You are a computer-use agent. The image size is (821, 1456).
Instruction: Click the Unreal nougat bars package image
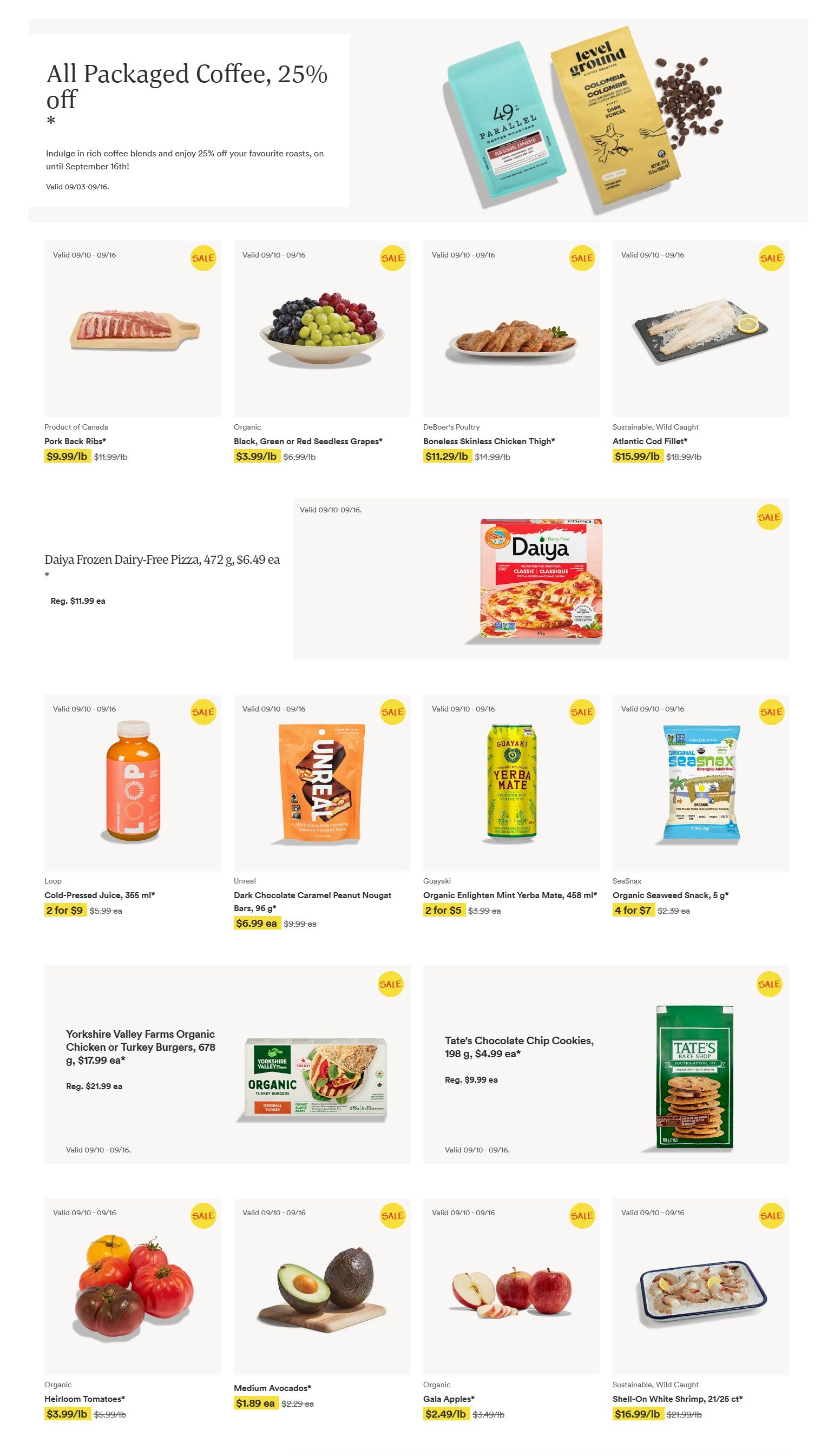click(321, 782)
